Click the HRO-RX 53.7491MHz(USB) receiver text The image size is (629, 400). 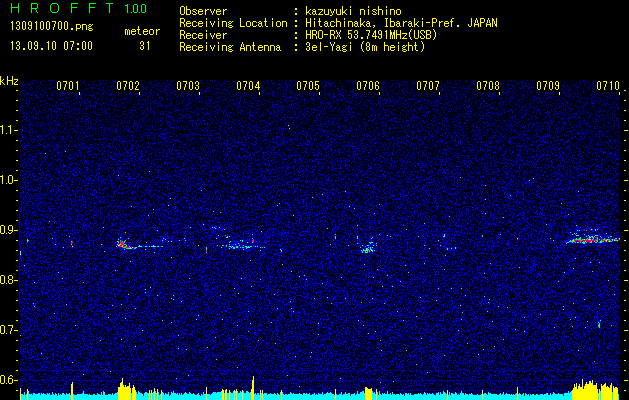(371, 35)
